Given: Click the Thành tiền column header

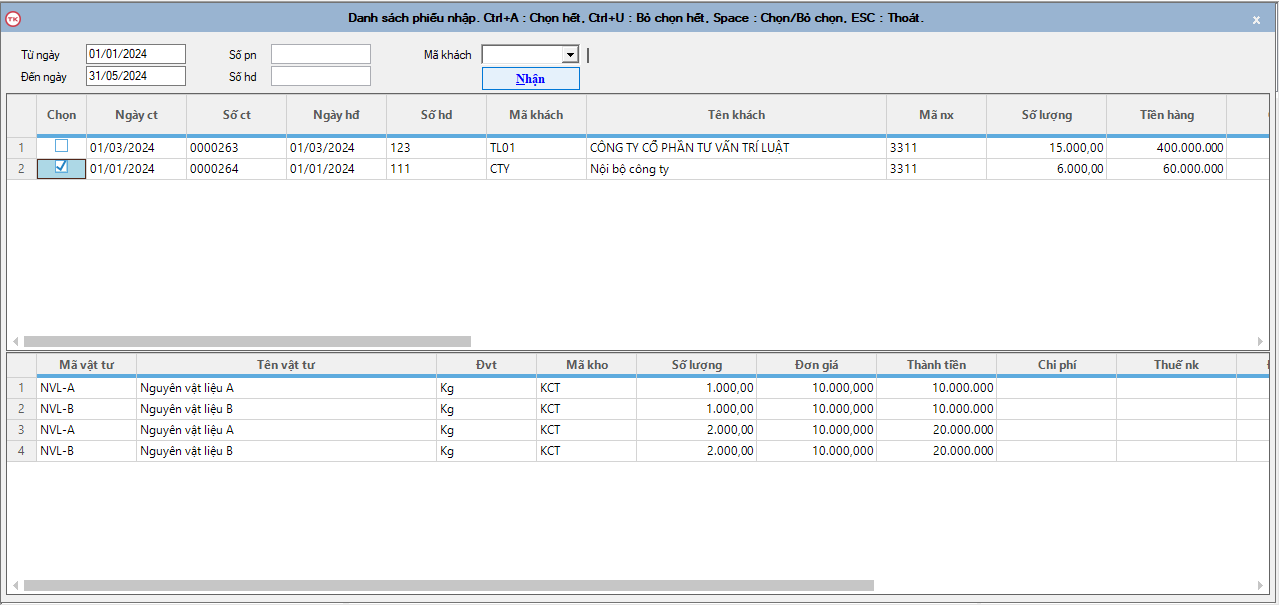Looking at the screenshot, I should pyautogui.click(x=936, y=365).
